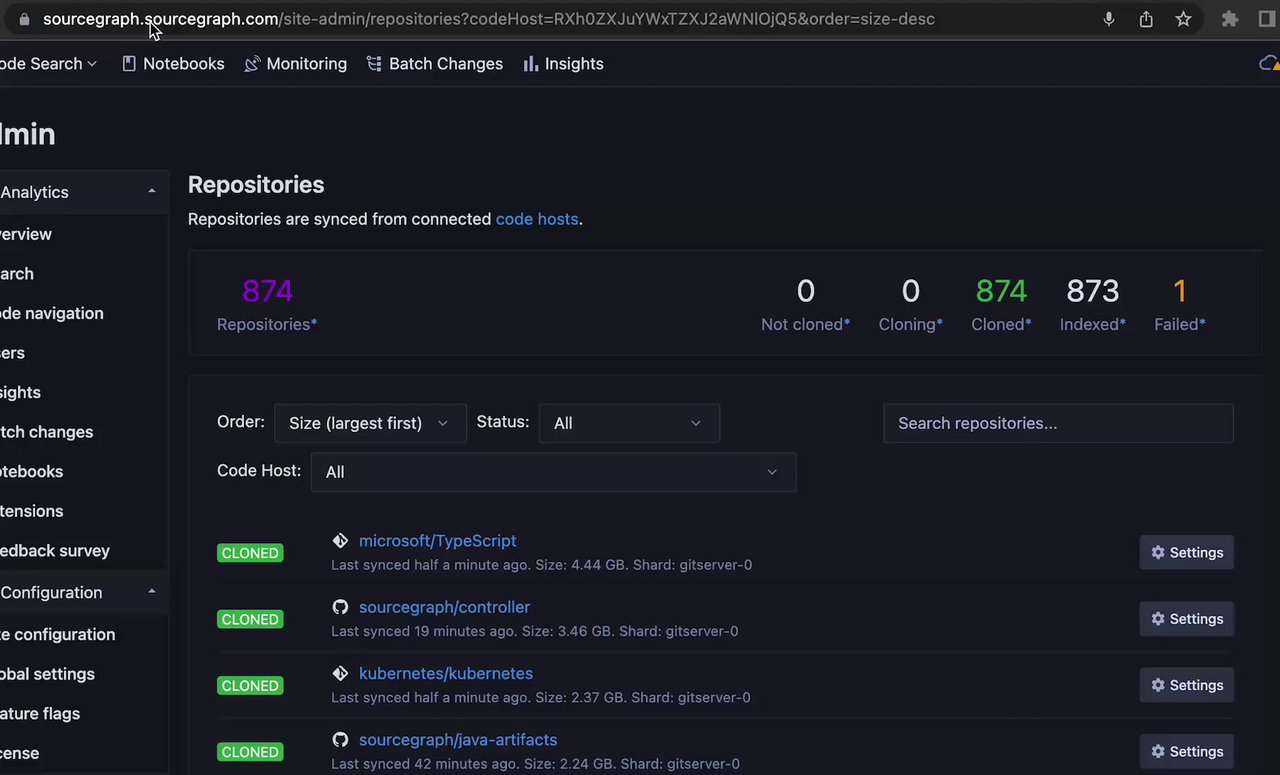
Task: Click the git icon beside microsoft/TypeScript
Action: 340,541
